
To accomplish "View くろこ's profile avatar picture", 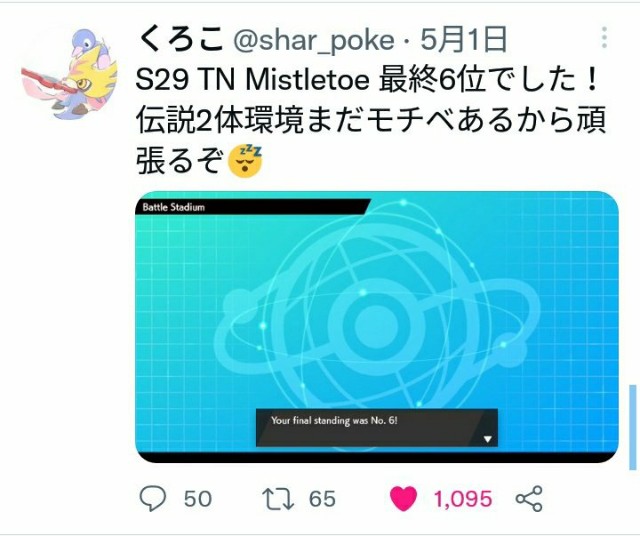I will pyautogui.click(x=69, y=73).
